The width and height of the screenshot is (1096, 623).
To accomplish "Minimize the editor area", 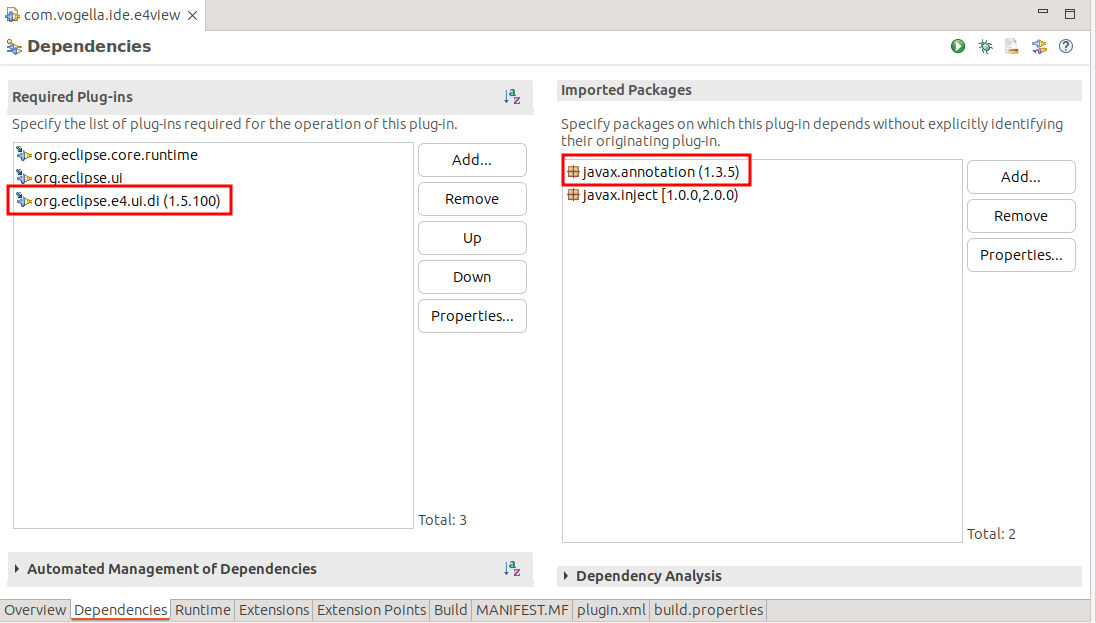I will point(1043,12).
